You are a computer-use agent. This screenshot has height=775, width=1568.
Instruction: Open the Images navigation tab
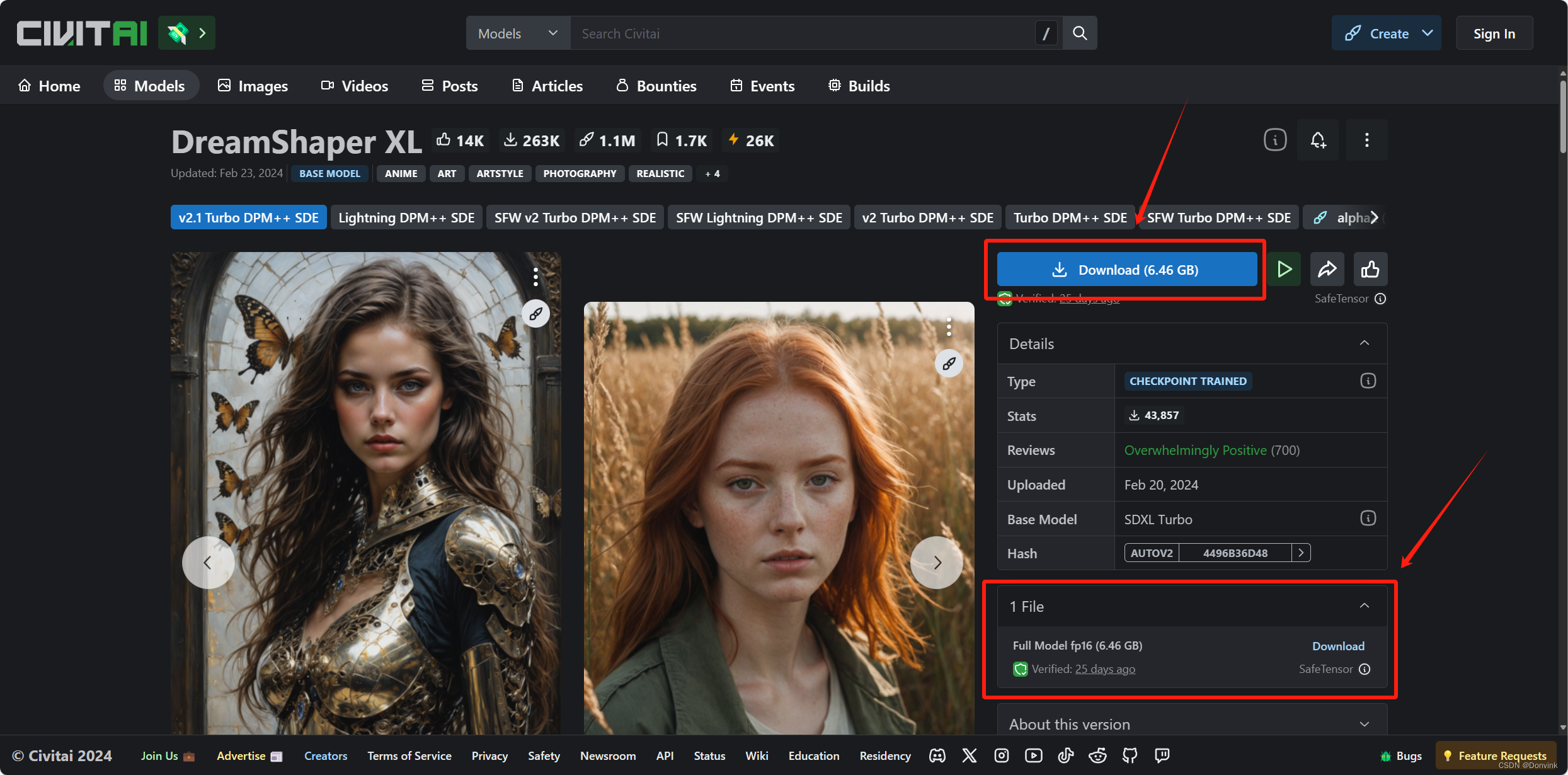pyautogui.click(x=253, y=86)
